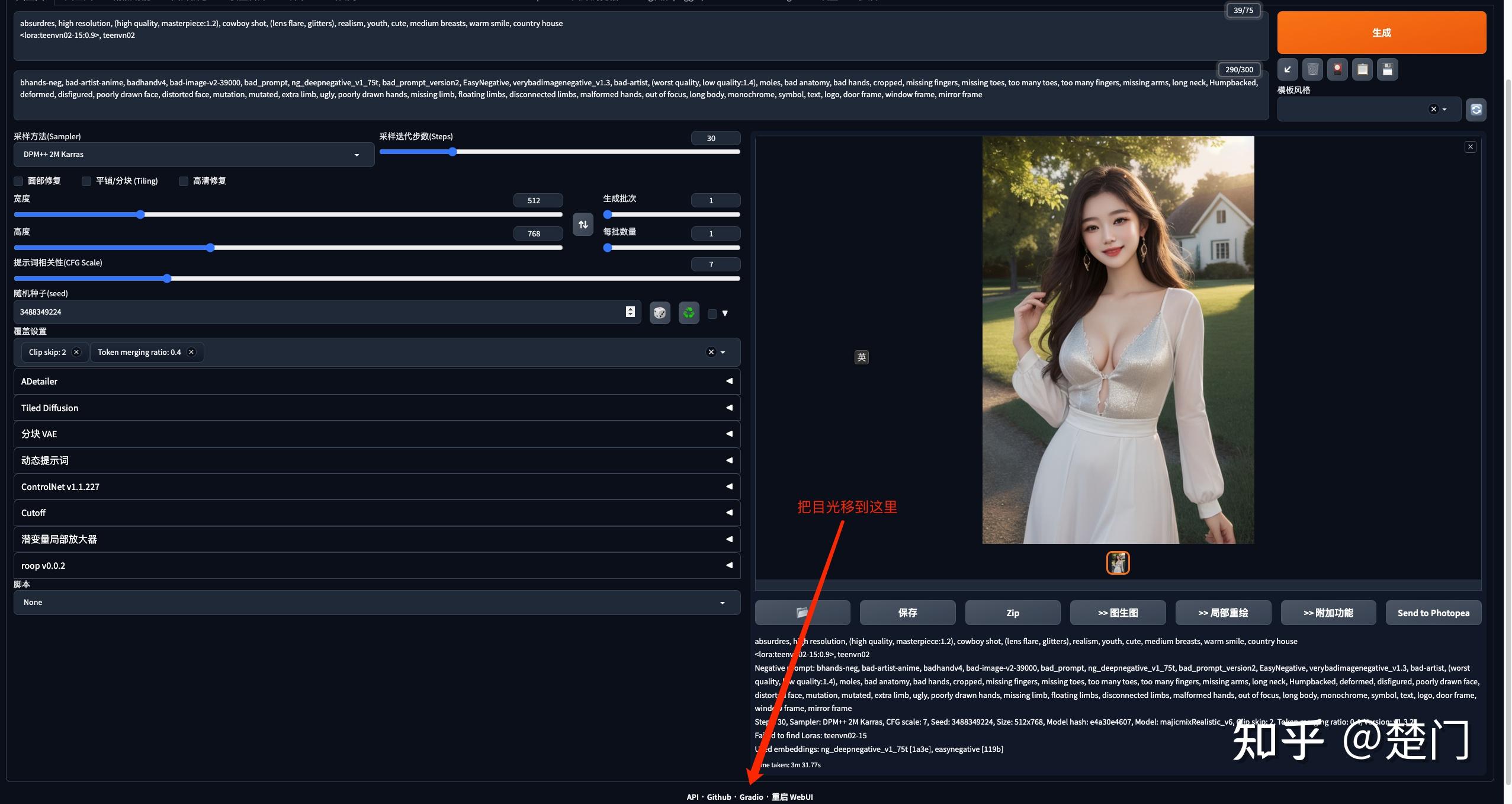This screenshot has width=1512, height=804.
Task: Enable the 平铺/分块 (Tiling) checkbox
Action: (x=86, y=181)
